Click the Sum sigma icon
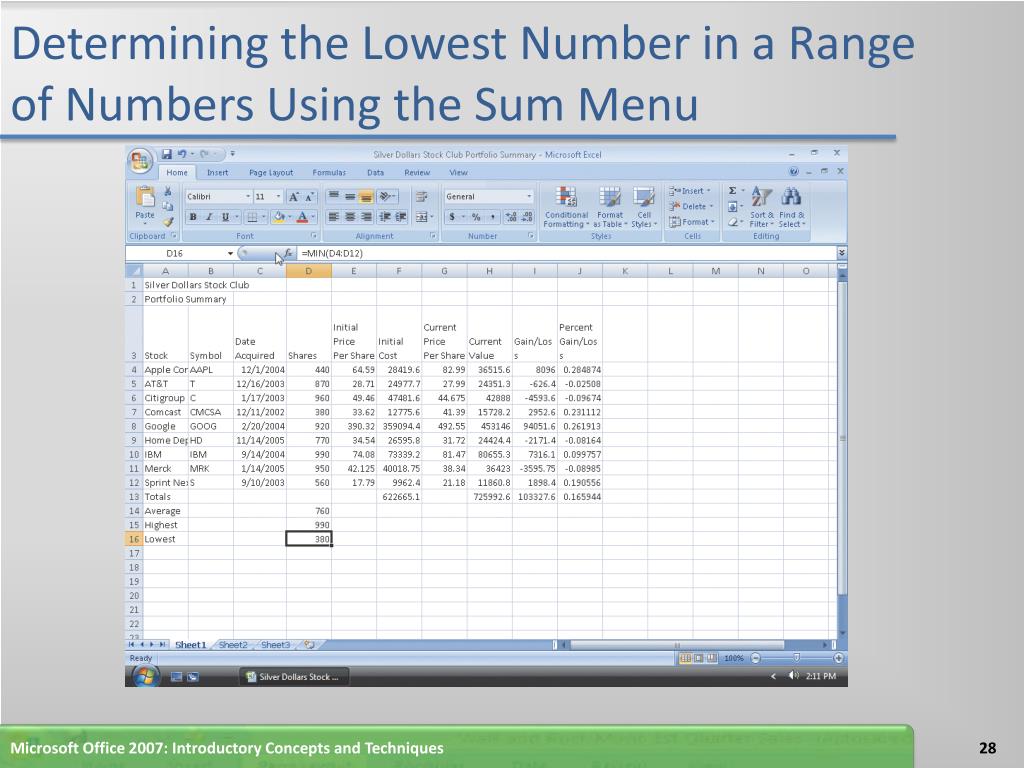The height and width of the screenshot is (768, 1024). point(732,191)
